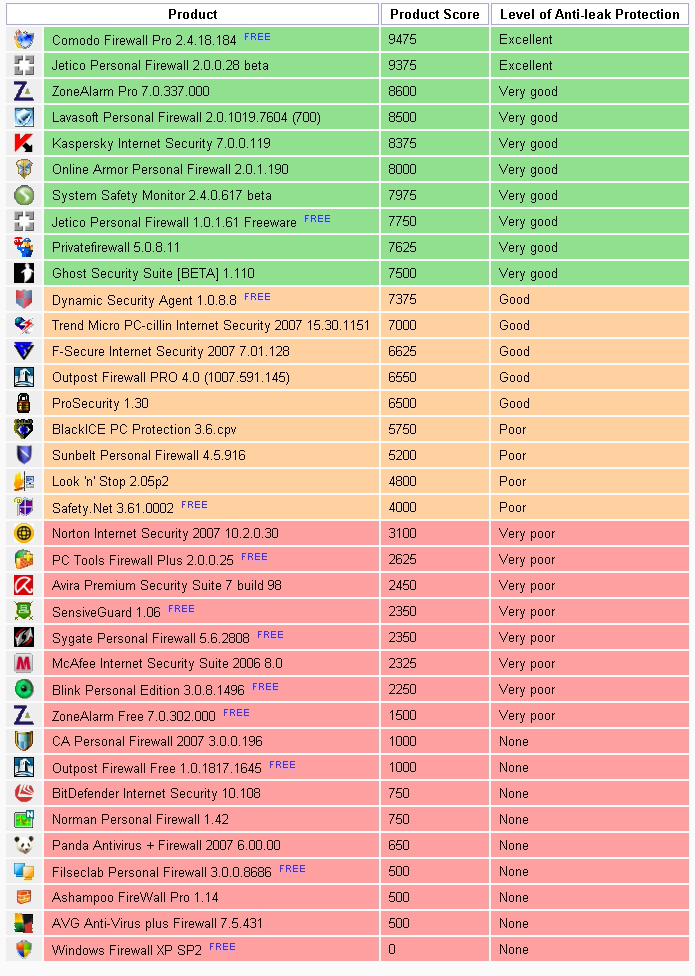
Task: Click the Comodo Firewall Pro icon
Action: [x=24, y=39]
